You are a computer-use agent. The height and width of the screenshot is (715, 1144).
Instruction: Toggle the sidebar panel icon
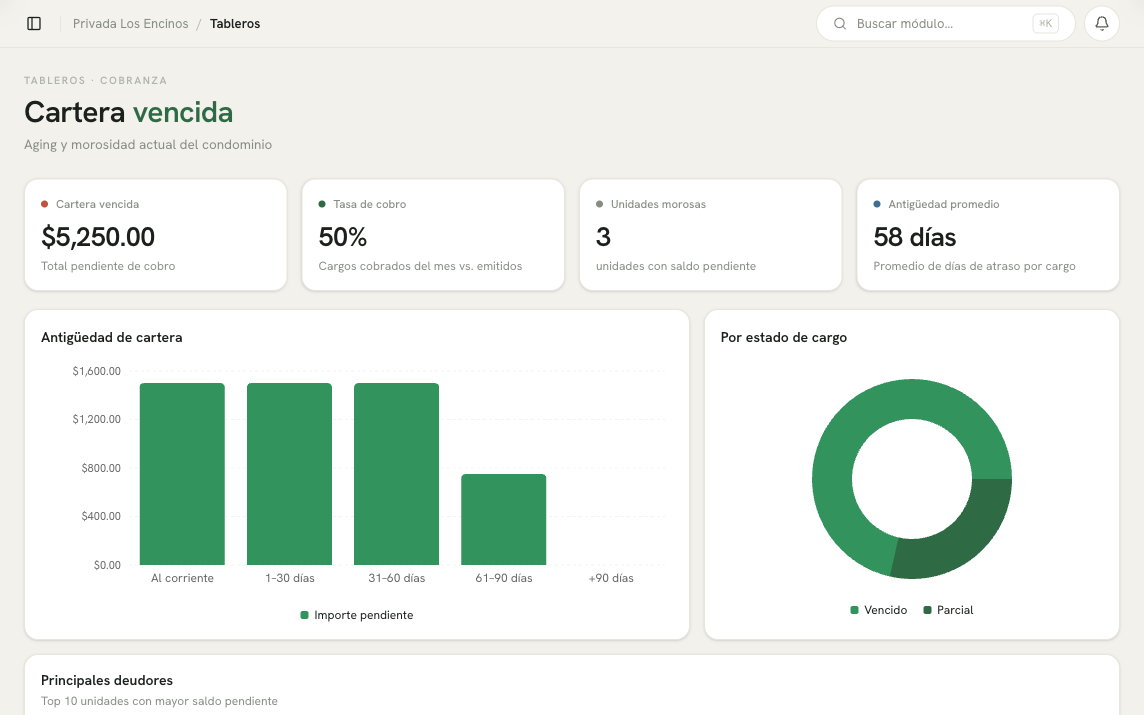point(34,23)
